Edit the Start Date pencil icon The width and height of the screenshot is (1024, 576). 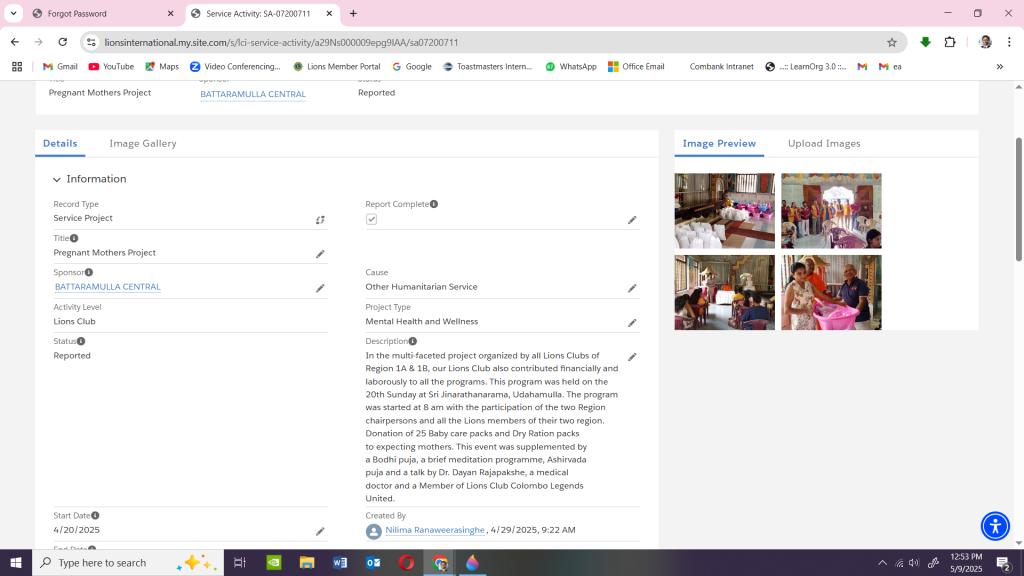pyautogui.click(x=320, y=532)
